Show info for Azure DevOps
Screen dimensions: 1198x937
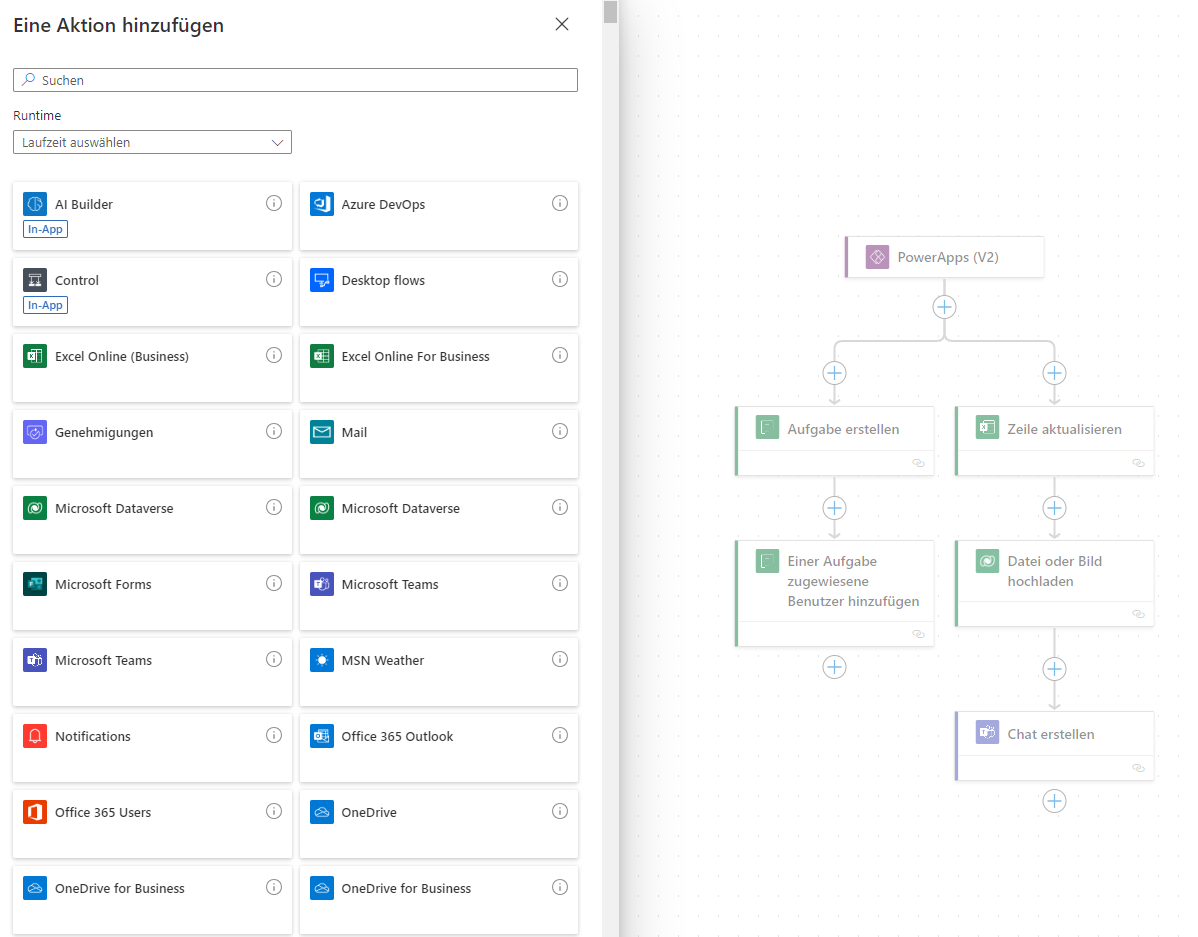point(560,203)
